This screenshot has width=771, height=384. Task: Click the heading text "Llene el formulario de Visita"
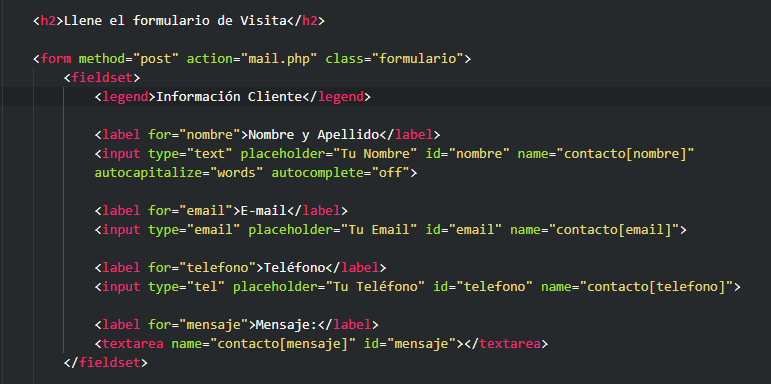tap(175, 21)
